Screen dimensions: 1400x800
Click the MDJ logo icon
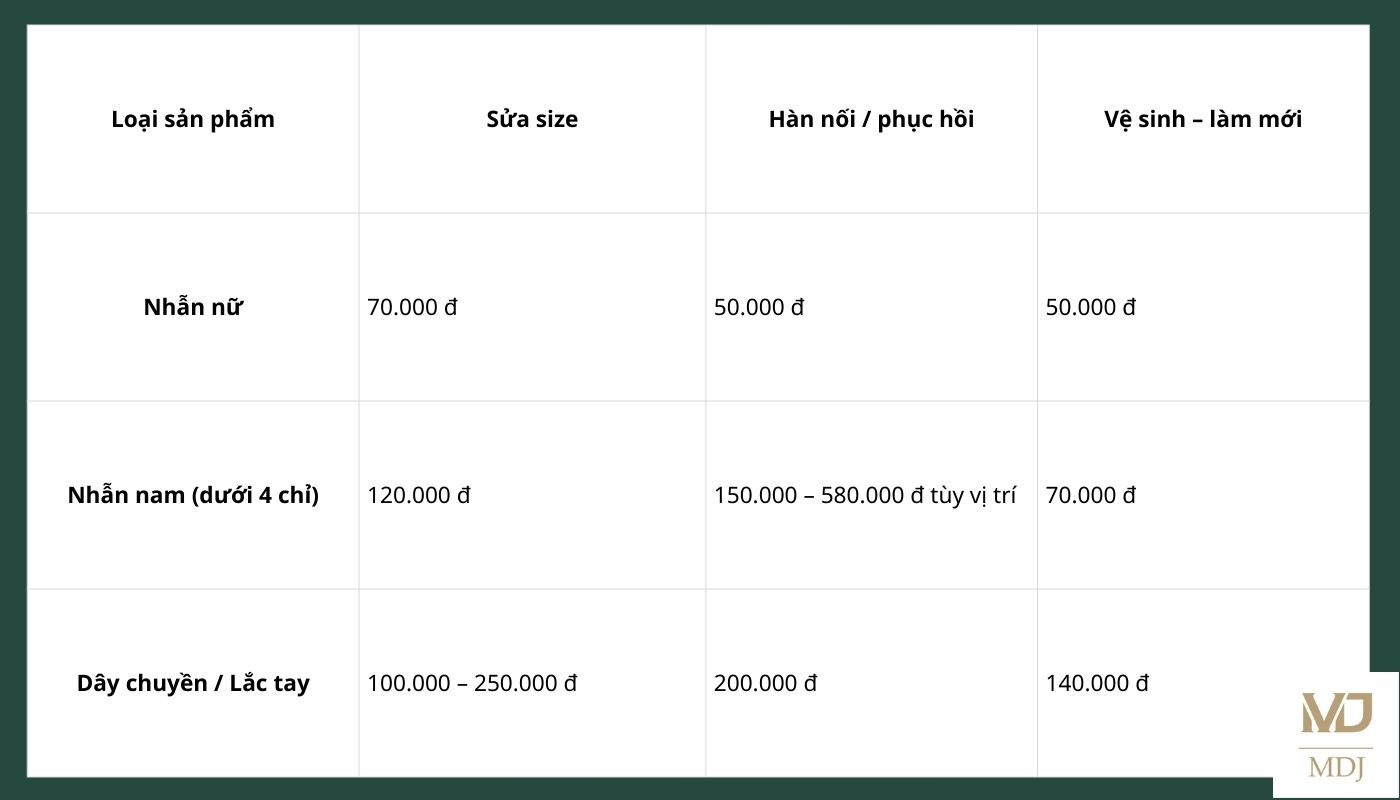pyautogui.click(x=1336, y=713)
